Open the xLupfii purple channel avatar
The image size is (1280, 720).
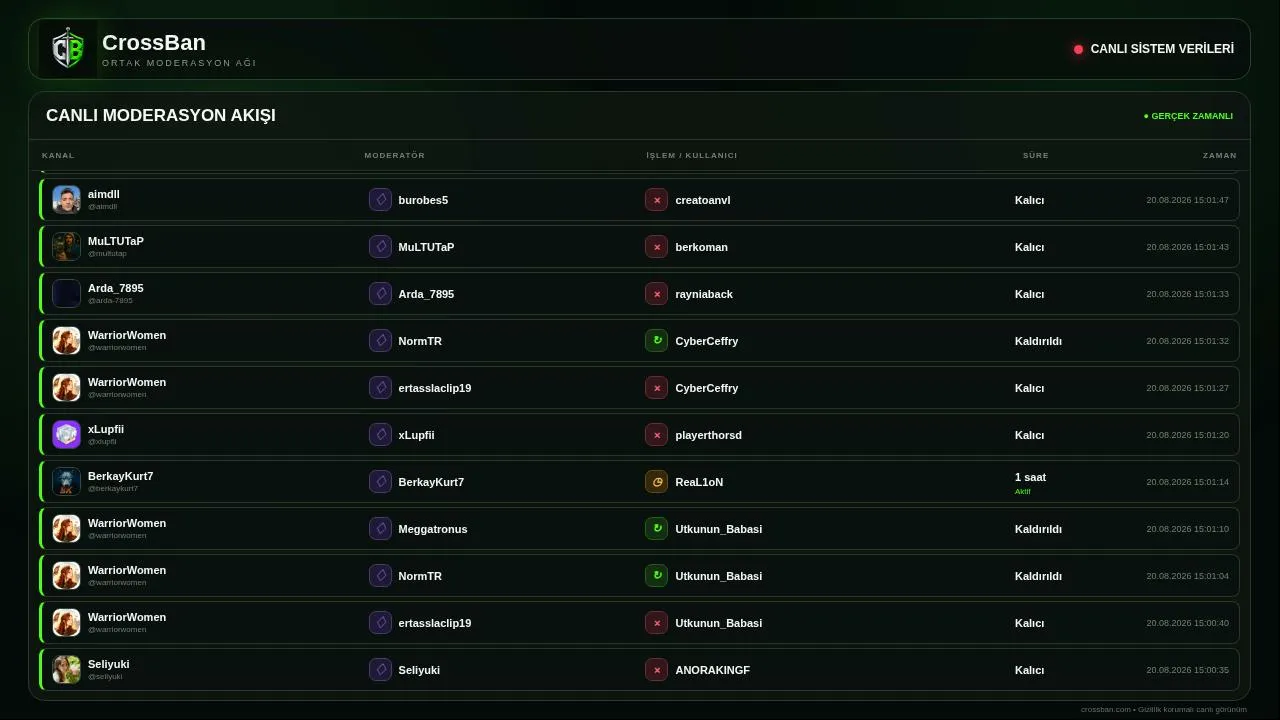(66, 435)
